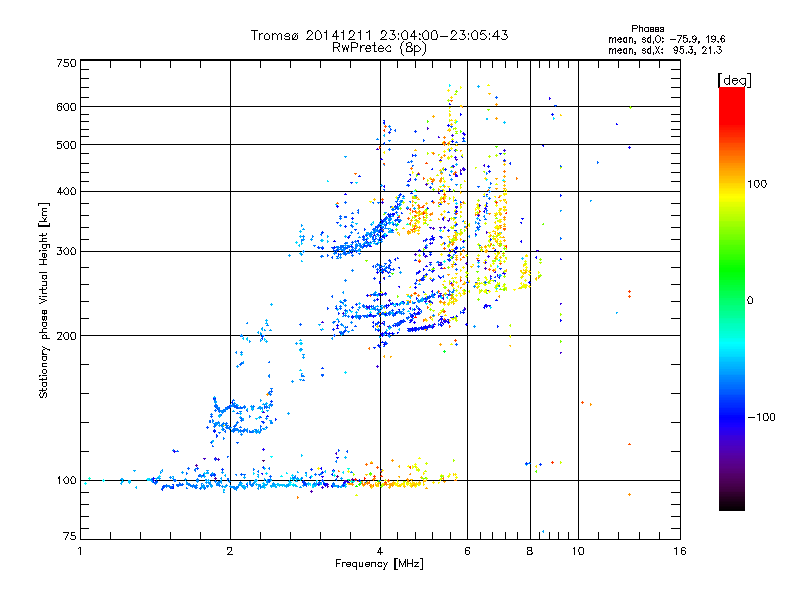This screenshot has height=600, width=800.
Task: Click the 'Frequency [MHz]' axis label
Action: click(379, 564)
